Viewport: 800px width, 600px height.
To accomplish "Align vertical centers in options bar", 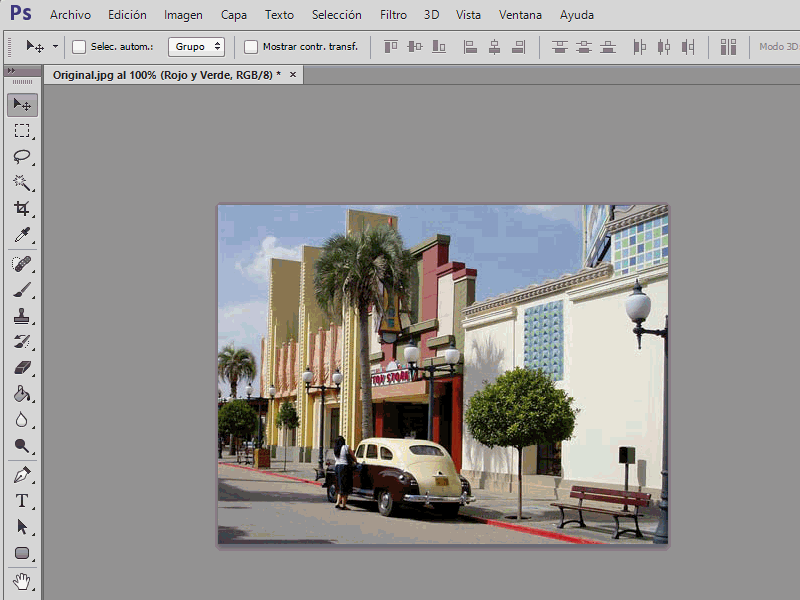I will (415, 47).
